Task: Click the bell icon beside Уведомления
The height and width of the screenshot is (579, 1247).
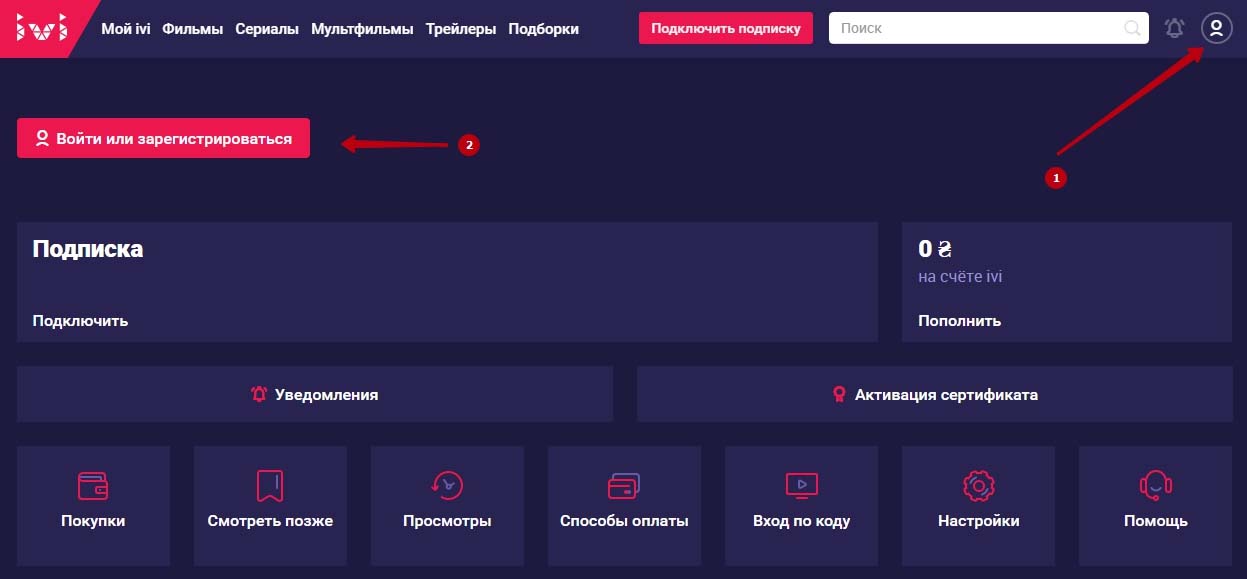Action: tap(259, 395)
